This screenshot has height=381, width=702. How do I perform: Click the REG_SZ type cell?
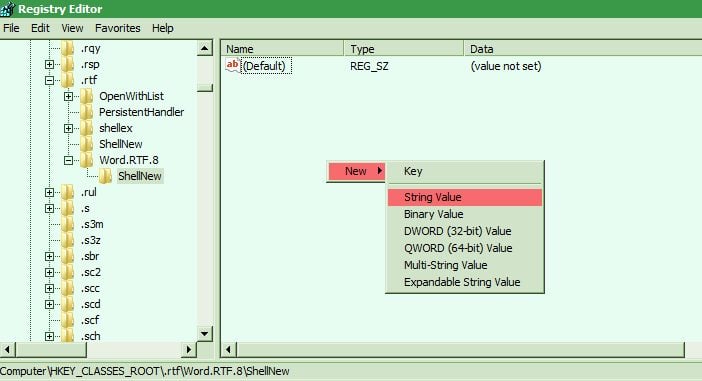click(369, 66)
